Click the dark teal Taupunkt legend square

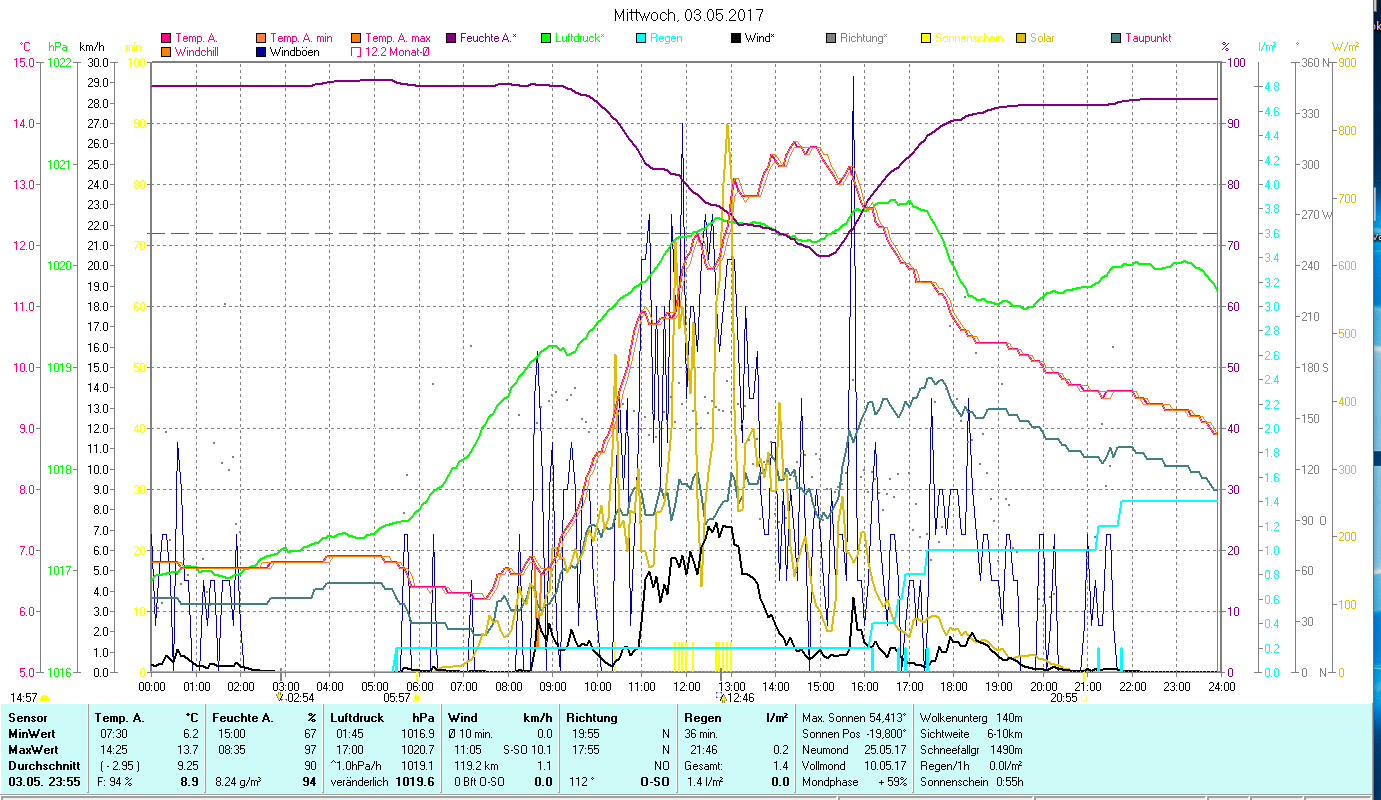(1116, 39)
